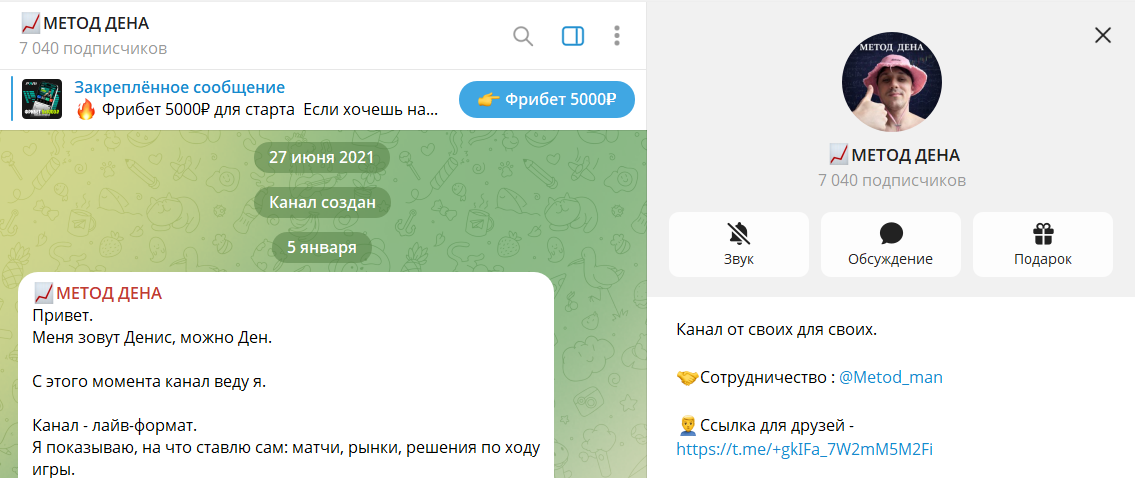
Task: Mute sound with the Звук button
Action: [738, 244]
